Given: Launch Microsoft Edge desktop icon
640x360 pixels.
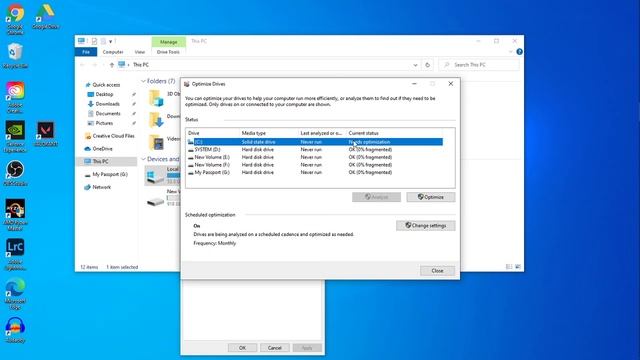Looking at the screenshot, I should tap(15, 293).
